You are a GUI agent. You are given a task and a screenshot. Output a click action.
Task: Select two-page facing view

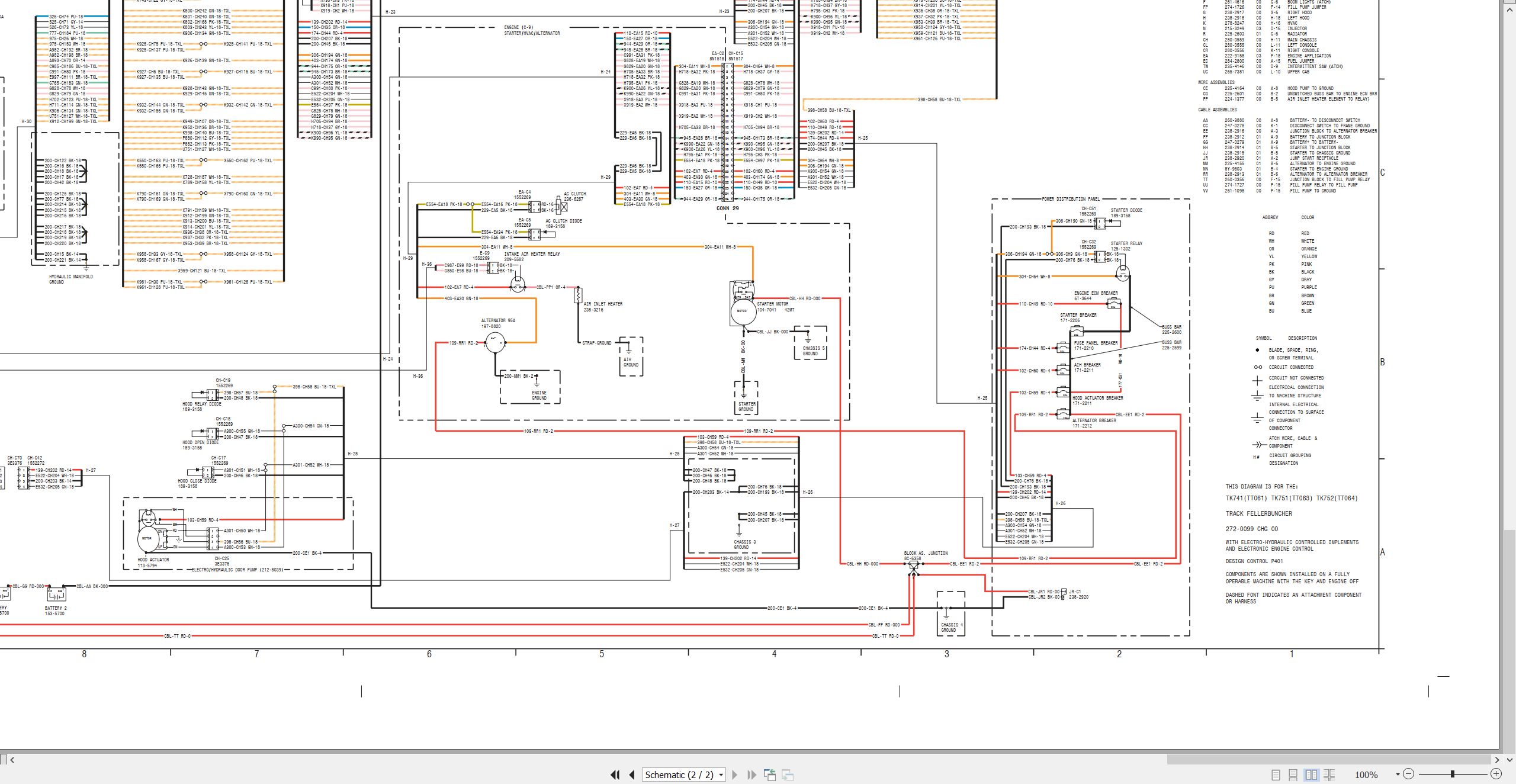(1311, 775)
